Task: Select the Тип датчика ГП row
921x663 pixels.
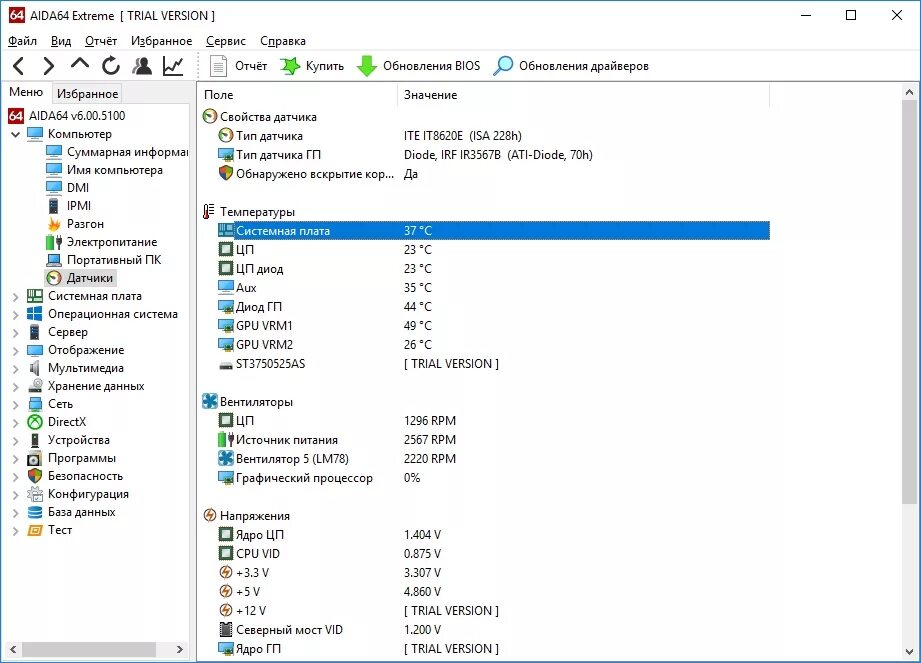Action: pyautogui.click(x=493, y=155)
